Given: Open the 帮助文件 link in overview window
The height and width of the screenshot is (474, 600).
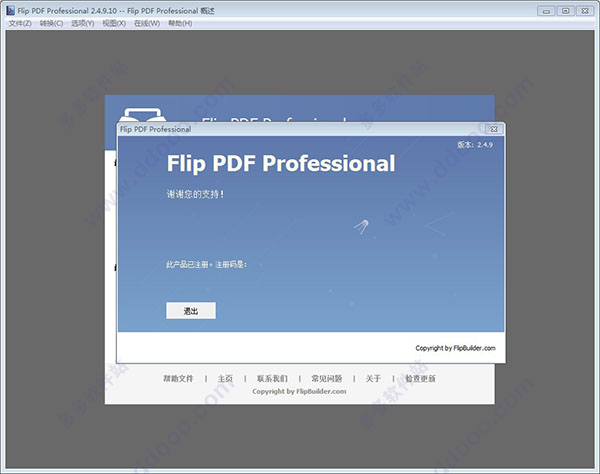Looking at the screenshot, I should [x=178, y=378].
